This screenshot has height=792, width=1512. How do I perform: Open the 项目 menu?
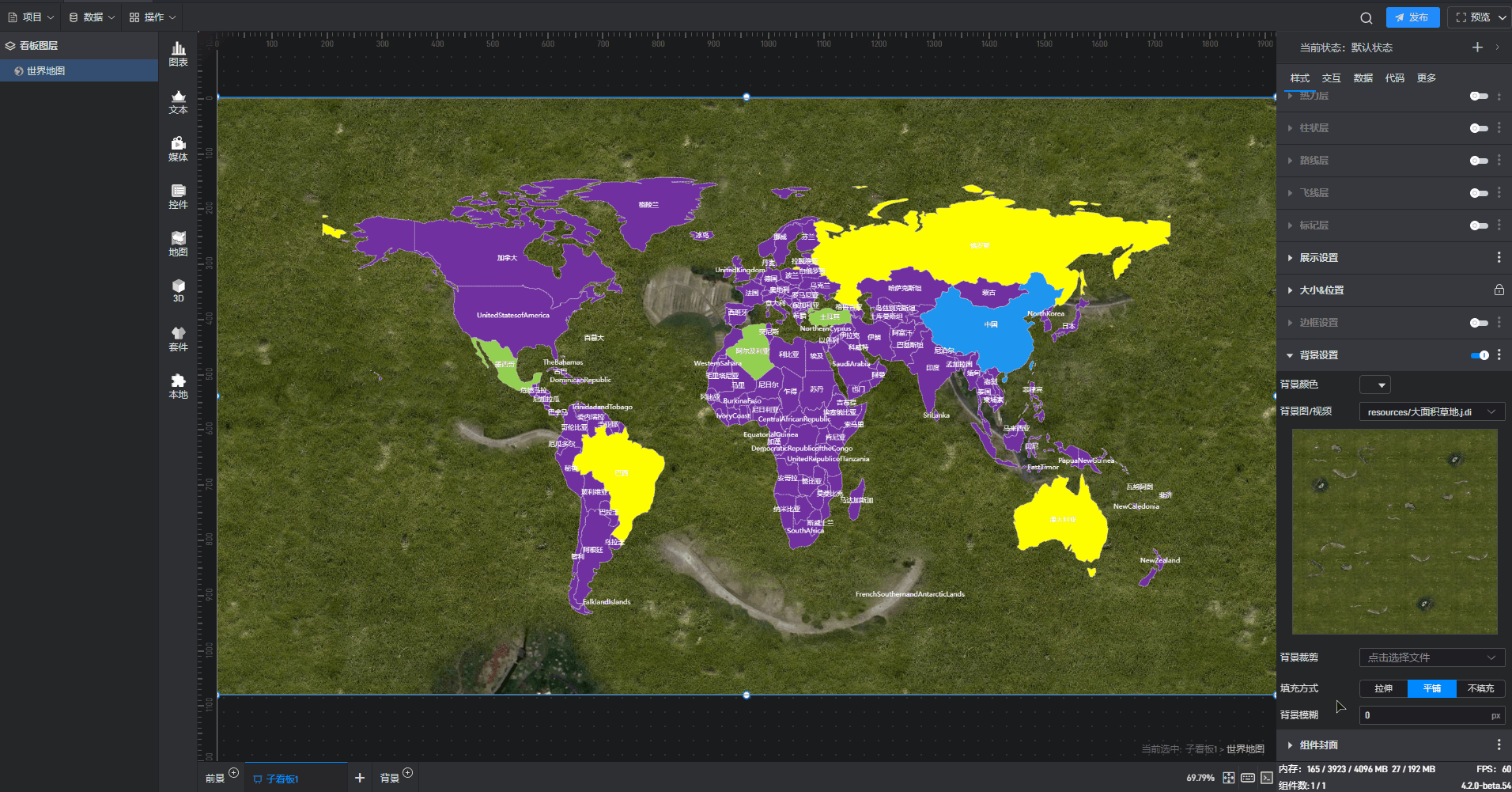click(x=31, y=17)
